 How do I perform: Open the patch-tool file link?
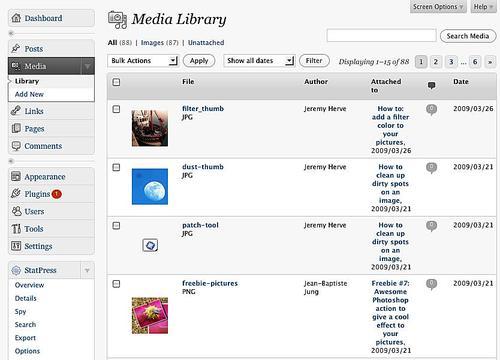click(x=200, y=225)
